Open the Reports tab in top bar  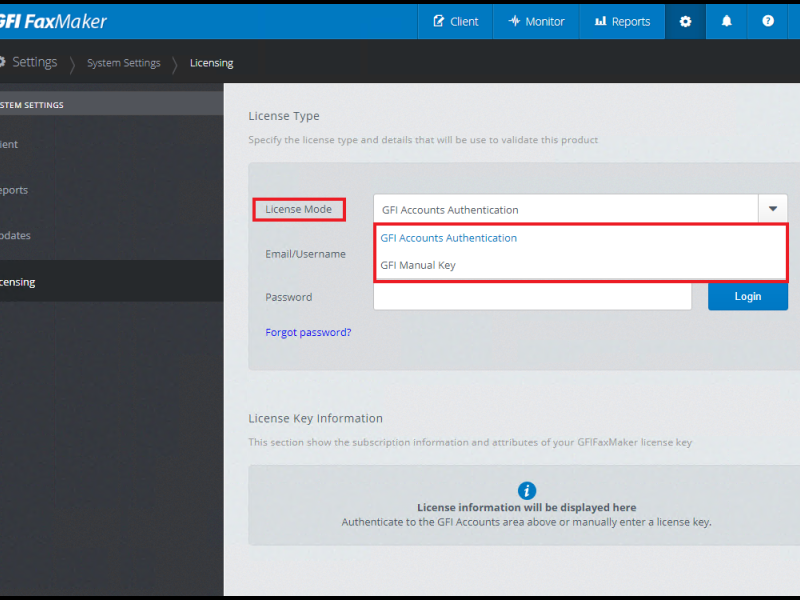point(622,21)
